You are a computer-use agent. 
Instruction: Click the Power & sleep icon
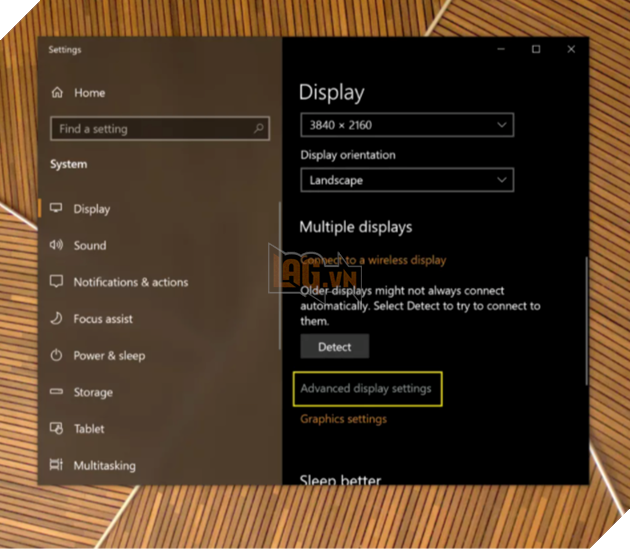tap(57, 356)
